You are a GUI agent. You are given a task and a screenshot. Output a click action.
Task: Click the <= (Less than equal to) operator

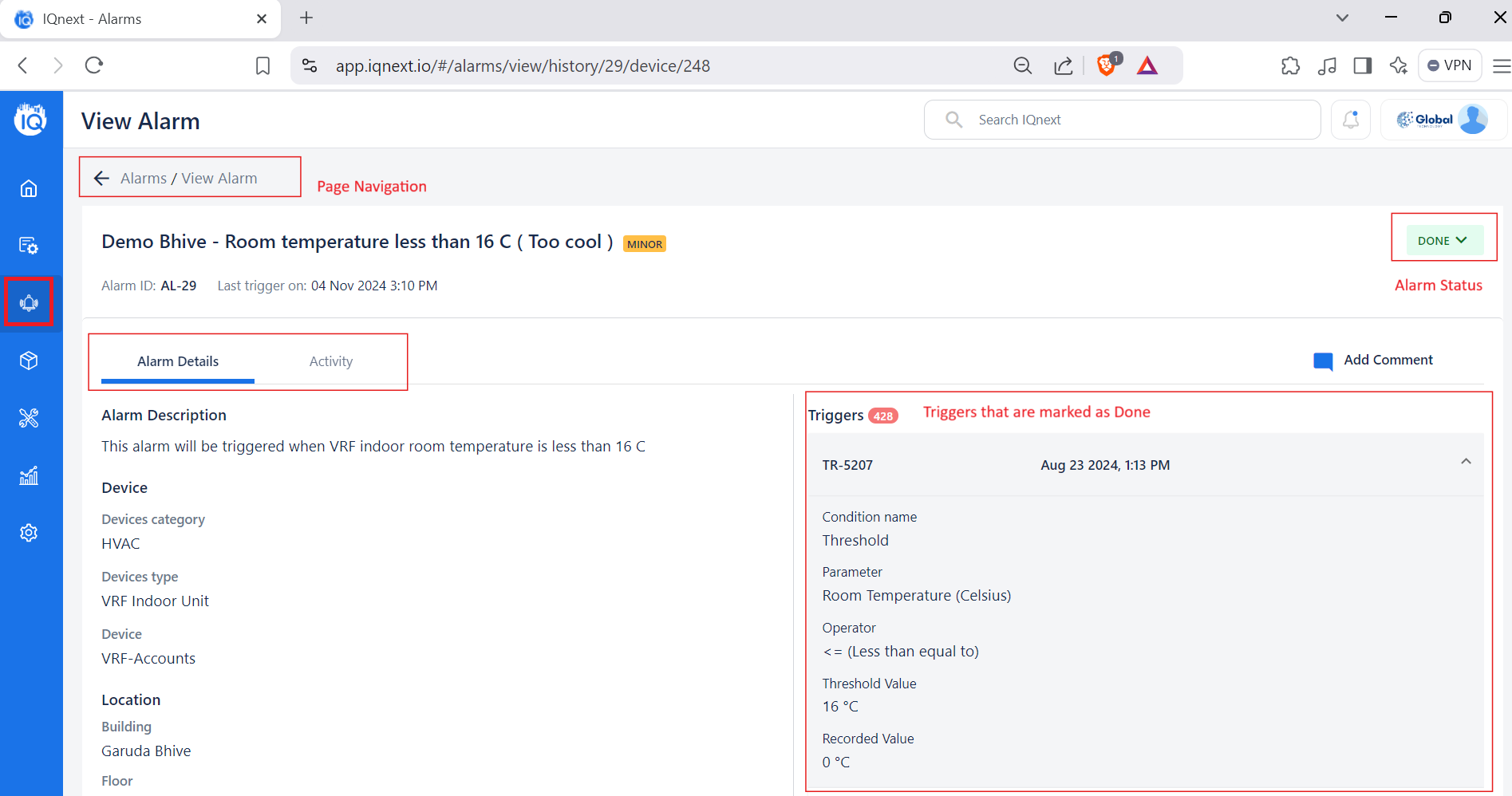901,651
